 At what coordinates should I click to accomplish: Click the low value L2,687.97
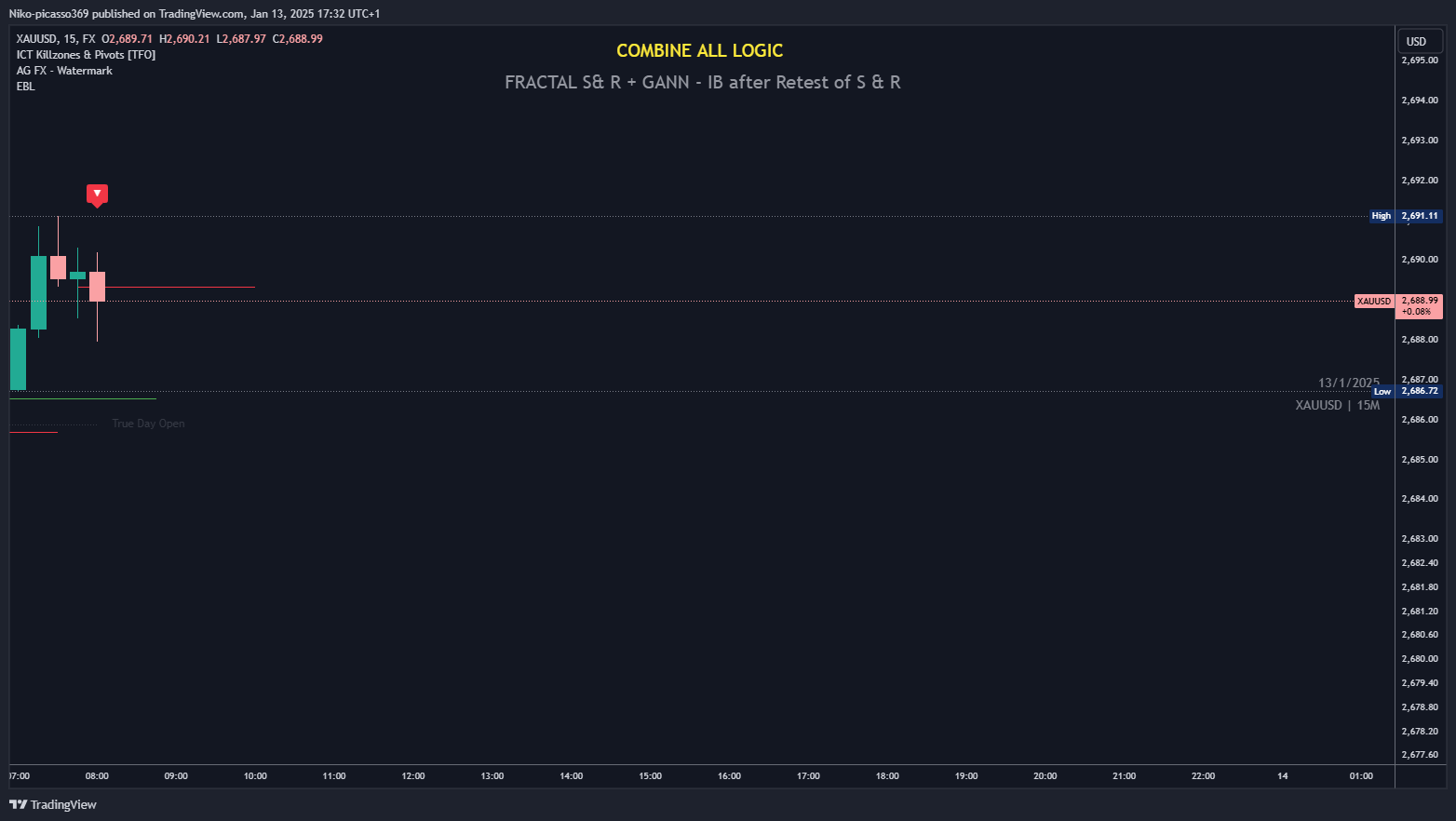click(241, 39)
